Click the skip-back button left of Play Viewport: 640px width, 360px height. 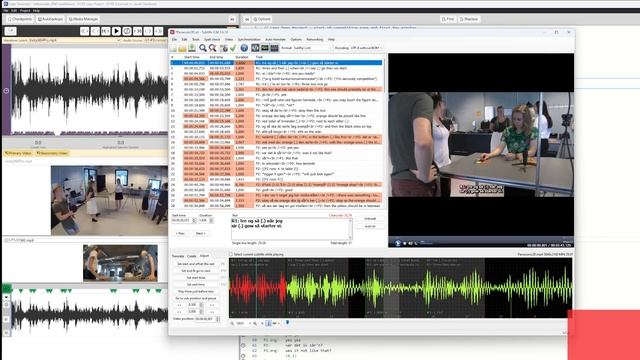pos(106,31)
